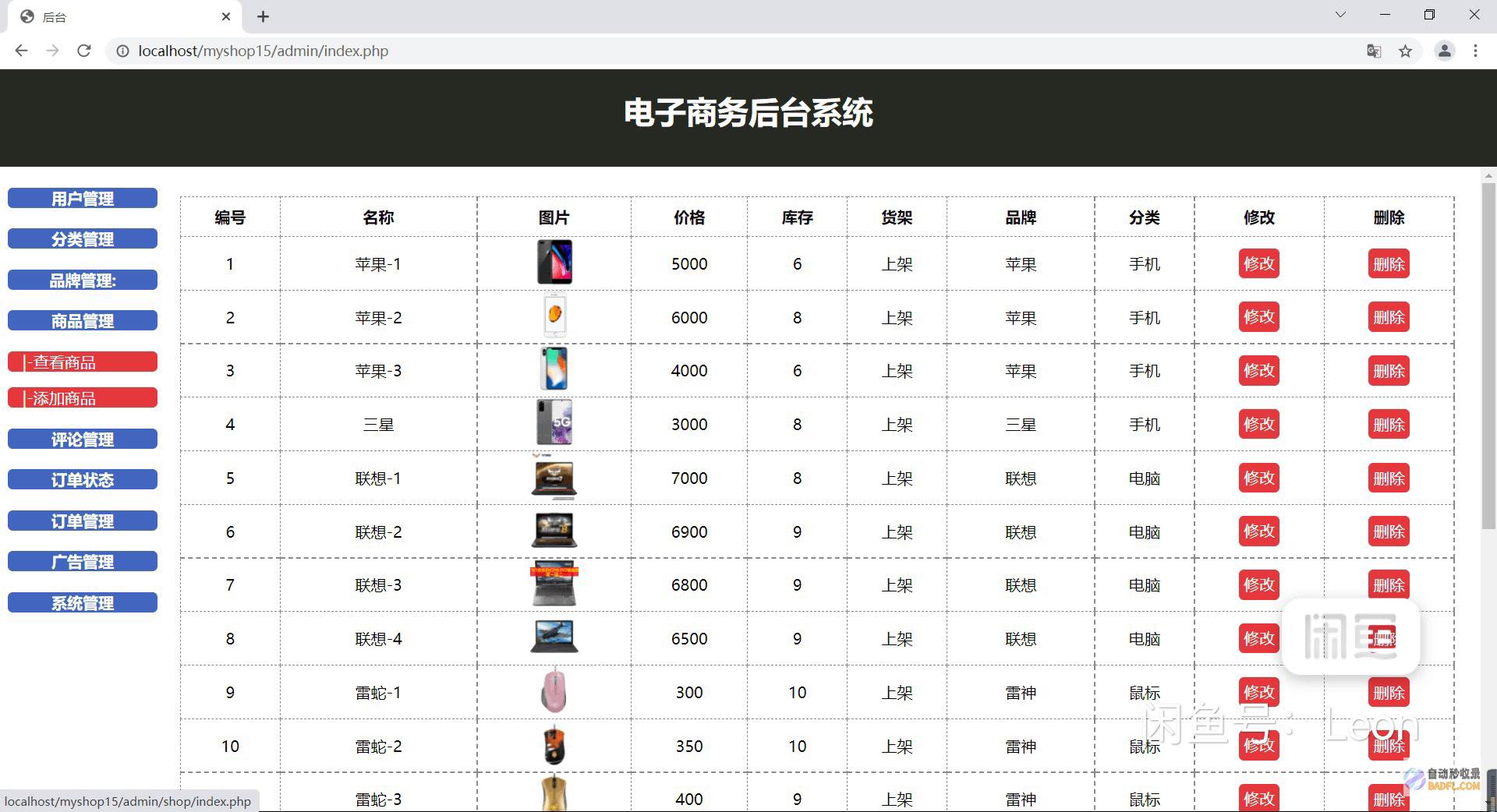Edit product 雷蛇-1 with 修改 button
The width and height of the screenshot is (1497, 812).
pyautogui.click(x=1258, y=692)
